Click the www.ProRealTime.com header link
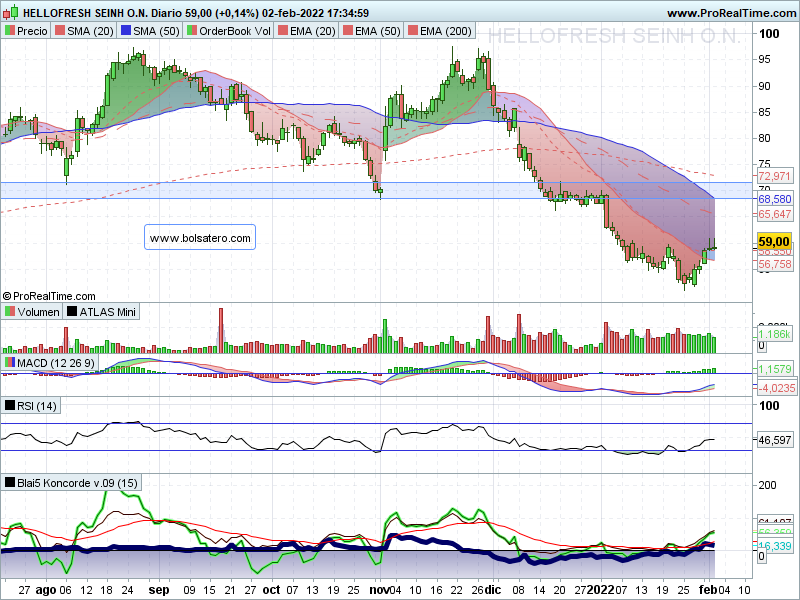 point(733,13)
